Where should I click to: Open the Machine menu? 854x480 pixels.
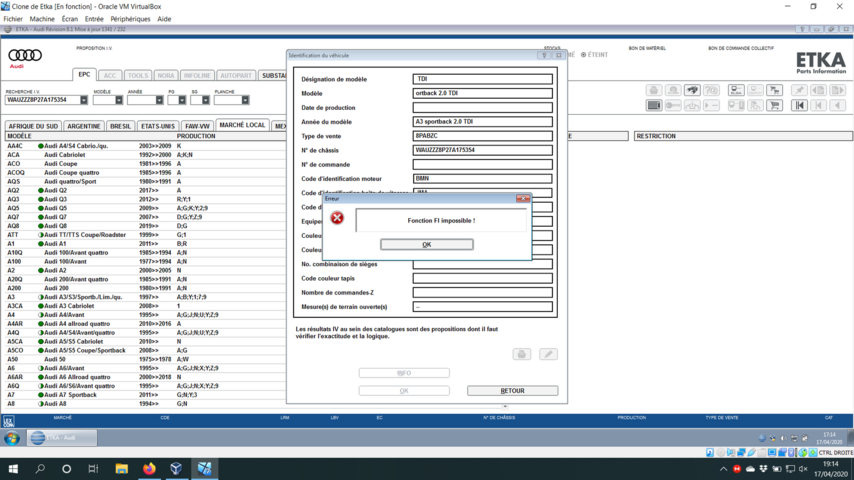click(x=42, y=19)
